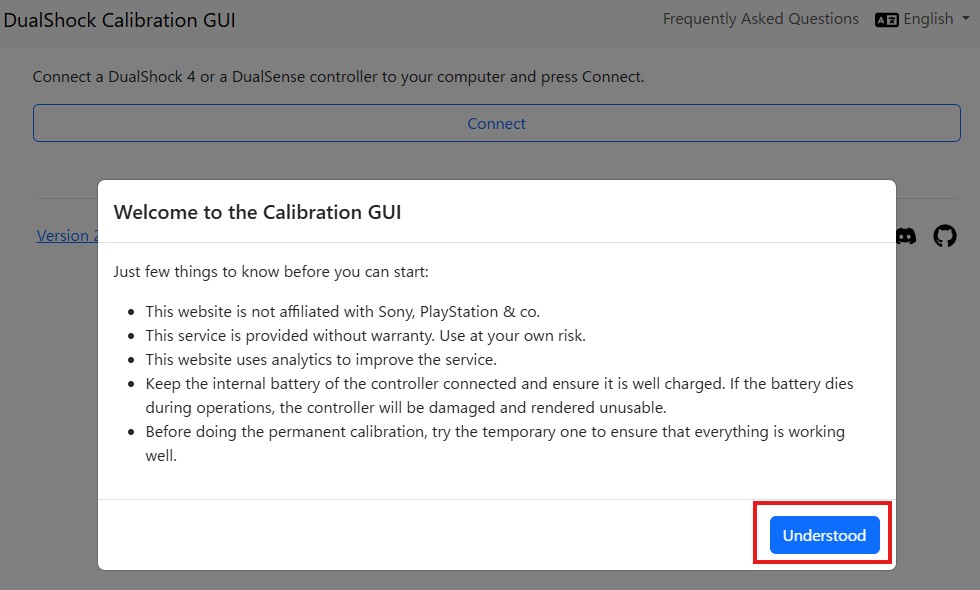Click the 'not affiliated with Sony' bullet

342,311
